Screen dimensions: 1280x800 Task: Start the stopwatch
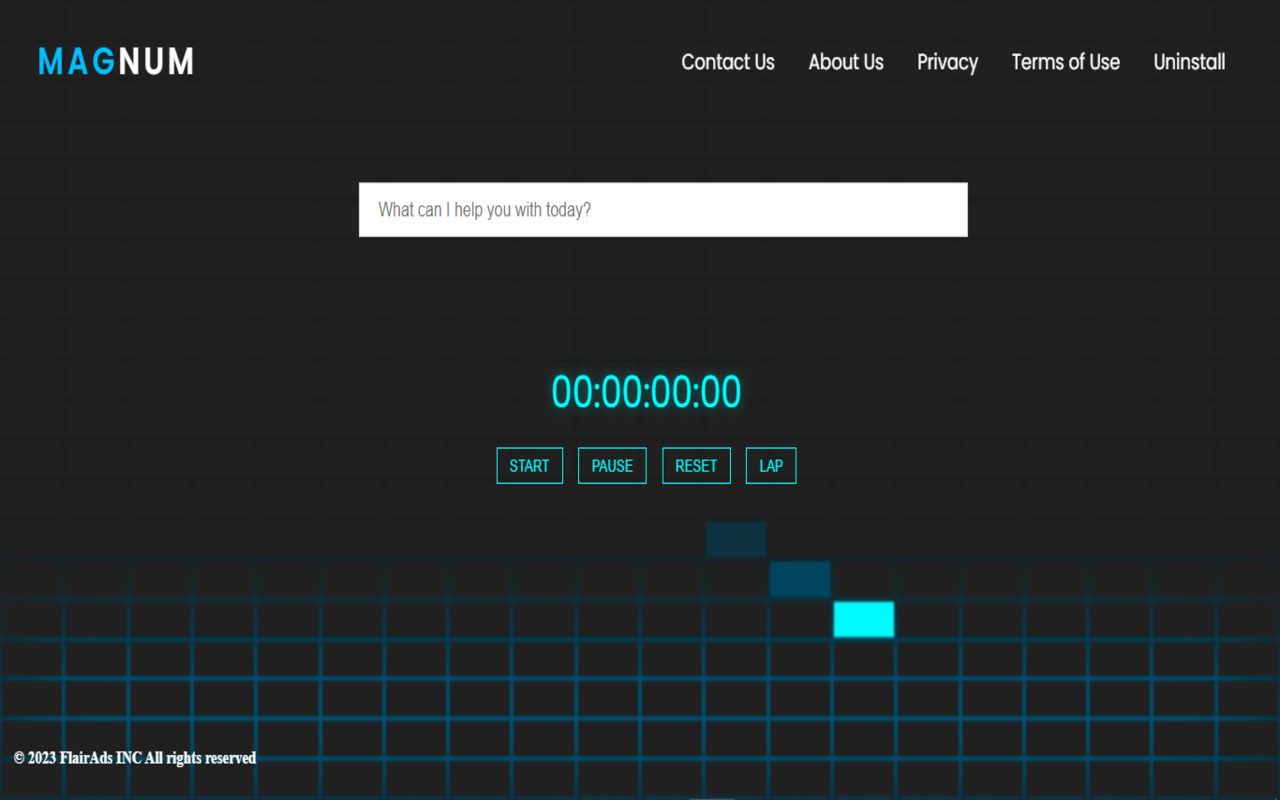530,466
